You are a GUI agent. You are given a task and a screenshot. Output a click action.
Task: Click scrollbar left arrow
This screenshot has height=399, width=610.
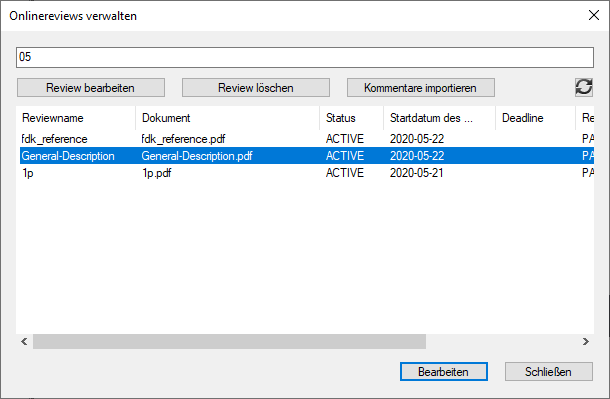24,341
